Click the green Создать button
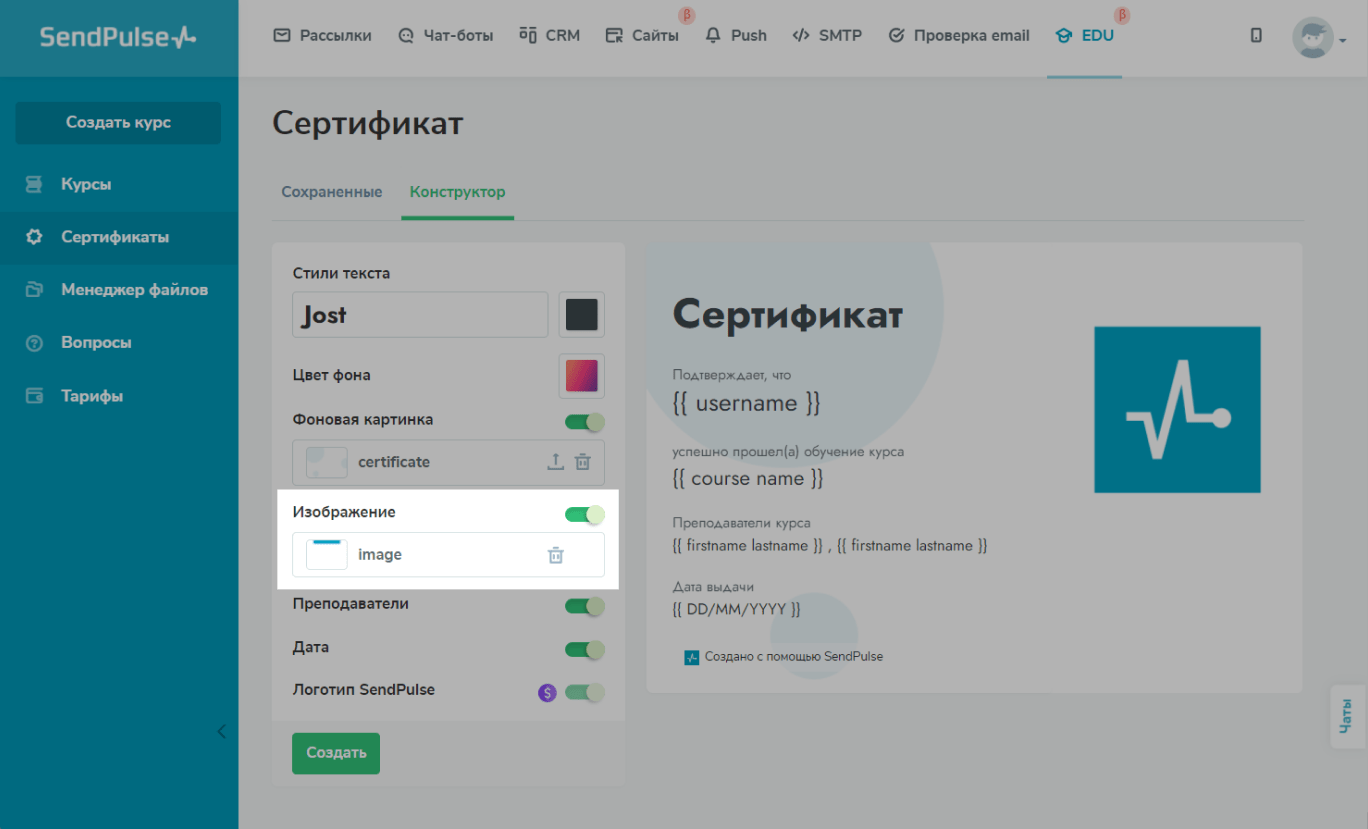The height and width of the screenshot is (829, 1368). [x=336, y=753]
